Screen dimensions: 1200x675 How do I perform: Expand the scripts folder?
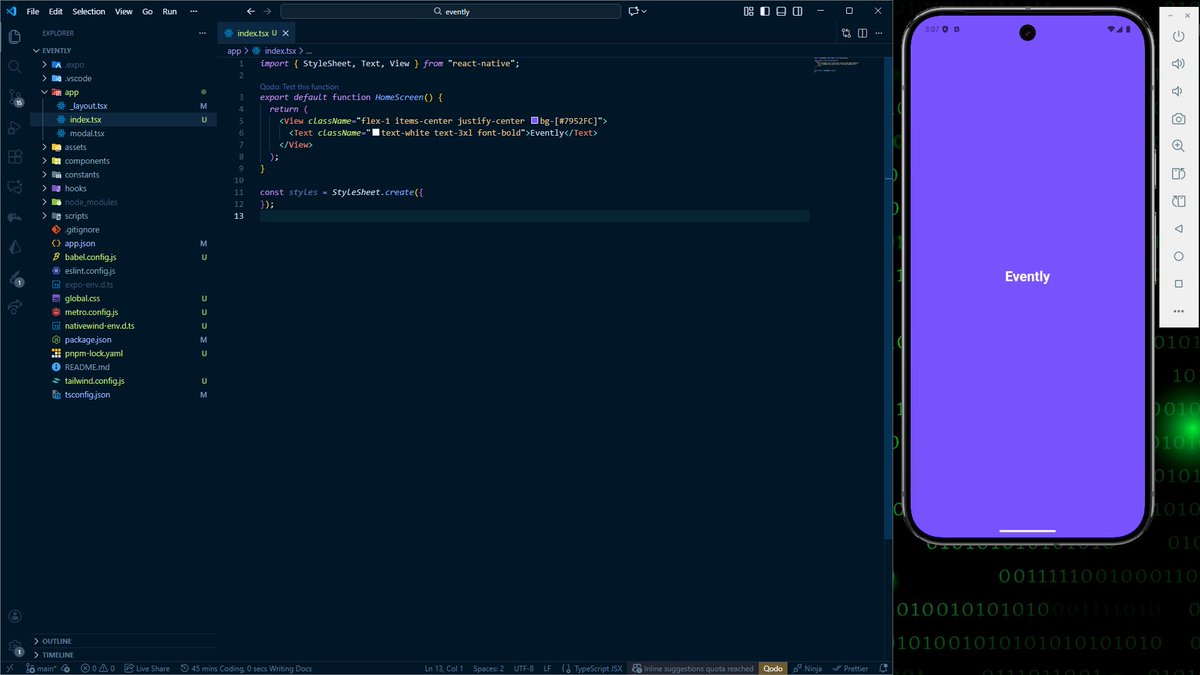pos(76,216)
